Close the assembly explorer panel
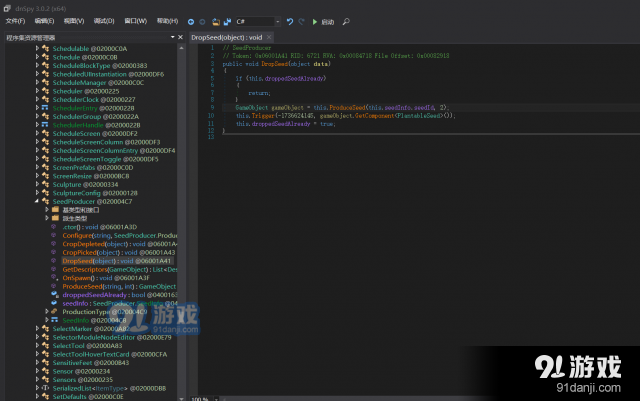Screen dimensions: 640x401 pyautogui.click(x=180, y=37)
